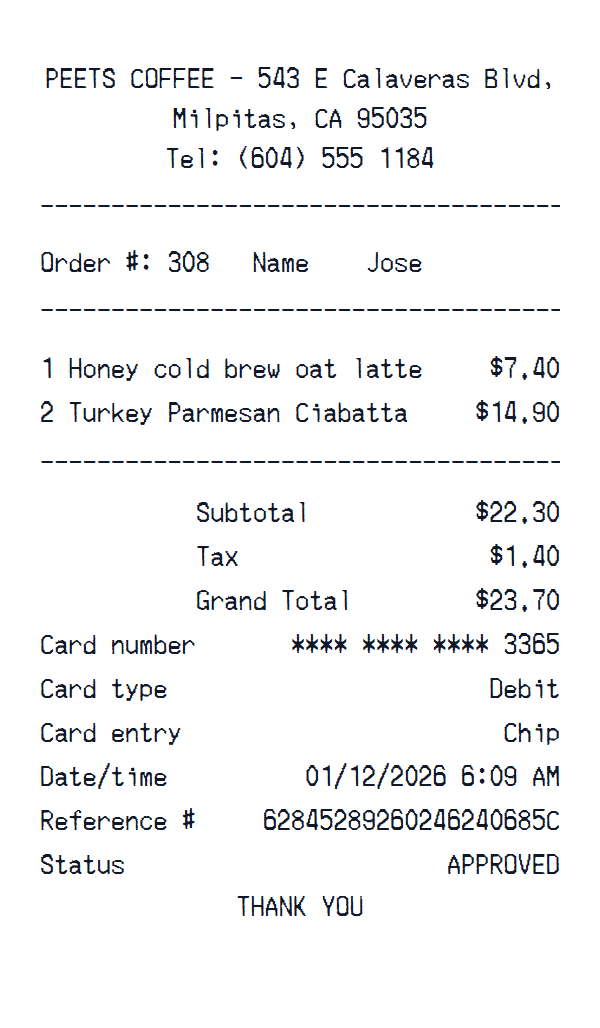Click the Subtotal label
Viewport: 600px width, 1028px height.
click(251, 513)
